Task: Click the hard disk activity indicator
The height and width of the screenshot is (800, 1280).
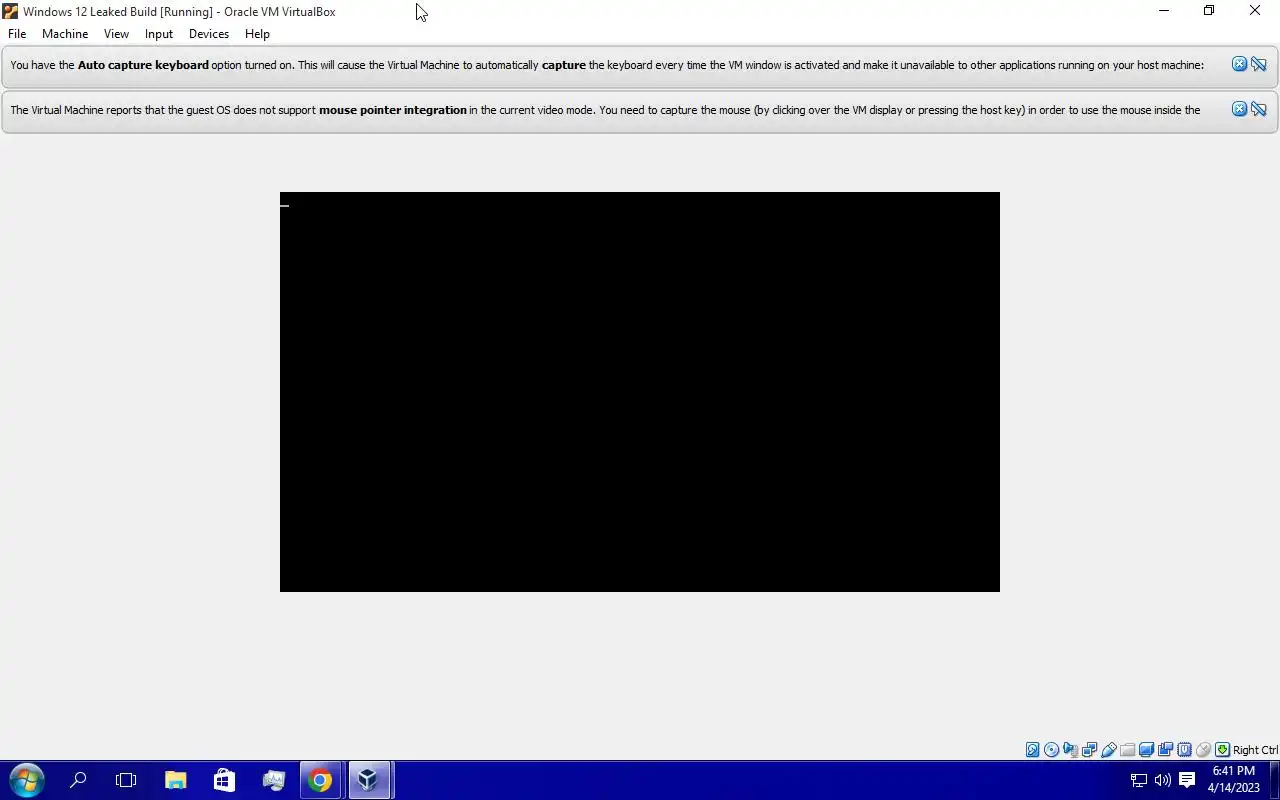Action: tap(1033, 750)
